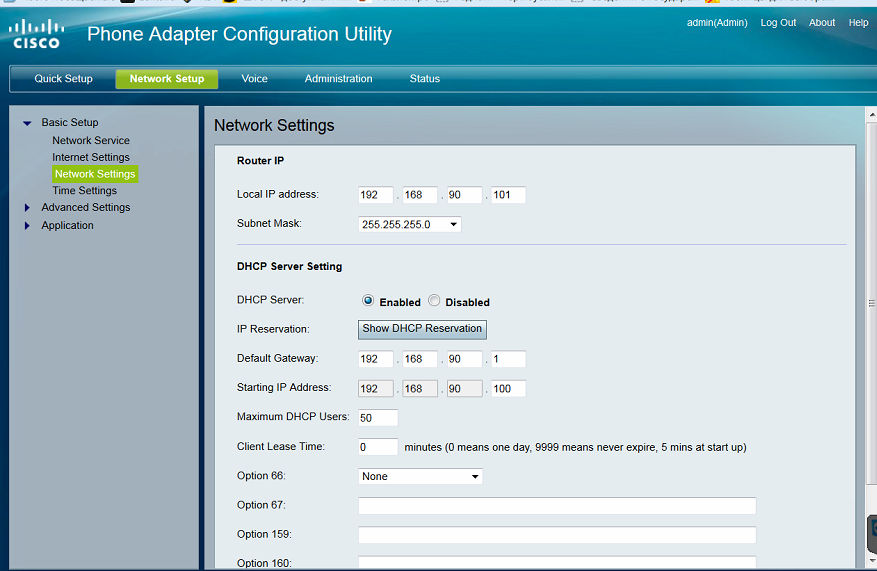Viewport: 877px width, 571px height.
Task: Select Basic Setup in sidebar
Action: coord(69,122)
